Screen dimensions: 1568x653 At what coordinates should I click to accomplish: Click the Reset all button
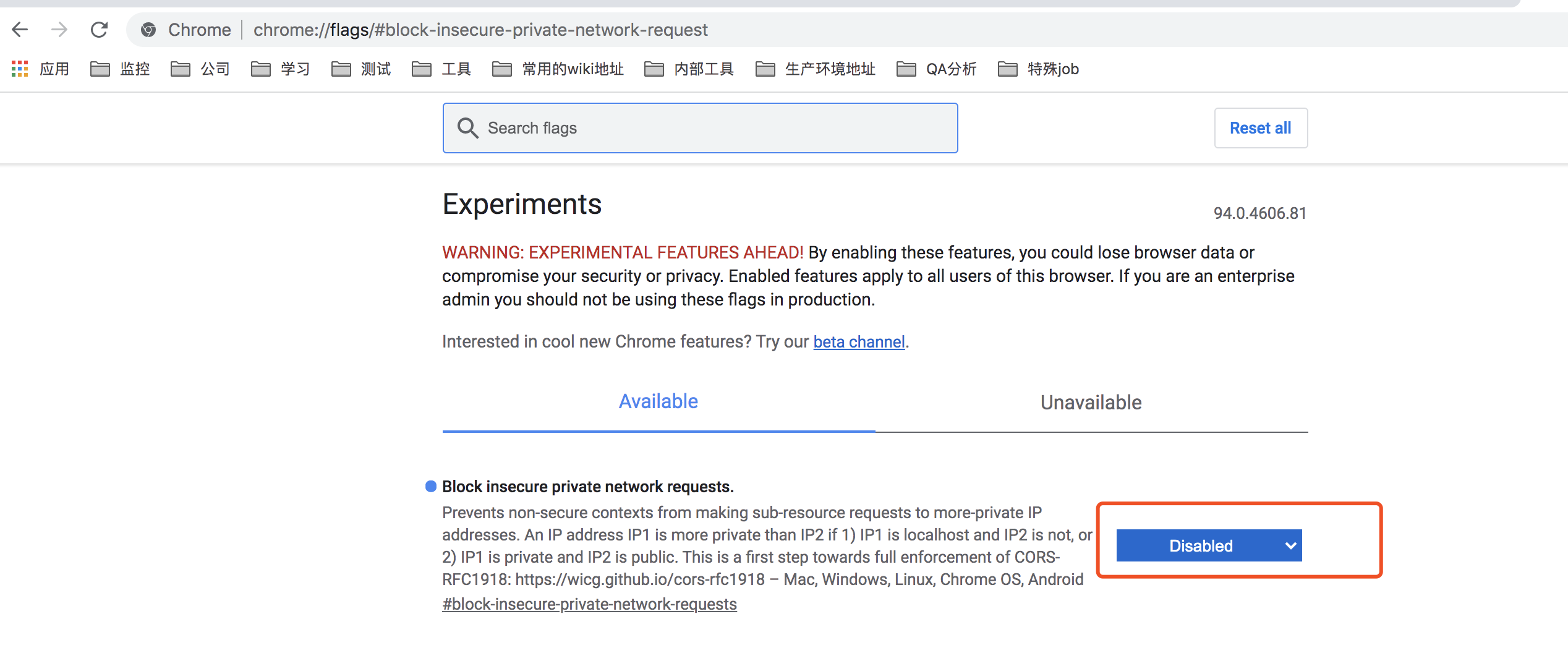[1260, 127]
